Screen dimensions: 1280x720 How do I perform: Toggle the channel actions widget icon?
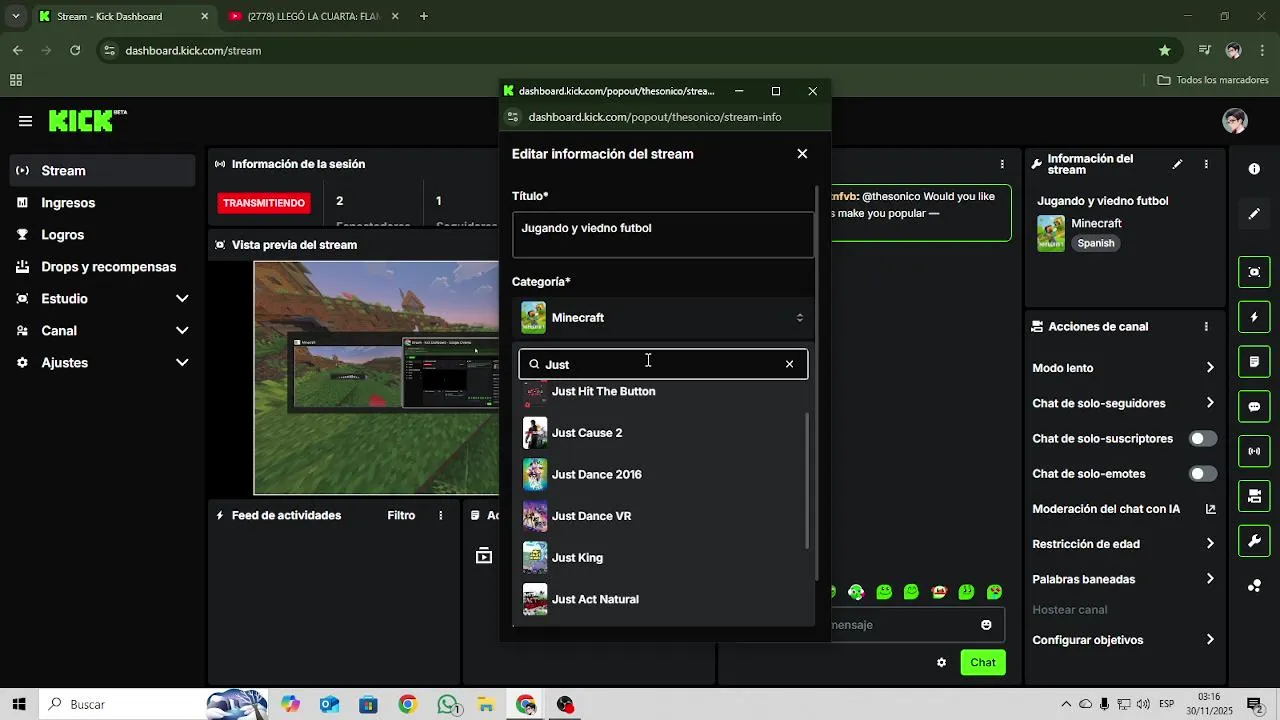pos(1254,496)
